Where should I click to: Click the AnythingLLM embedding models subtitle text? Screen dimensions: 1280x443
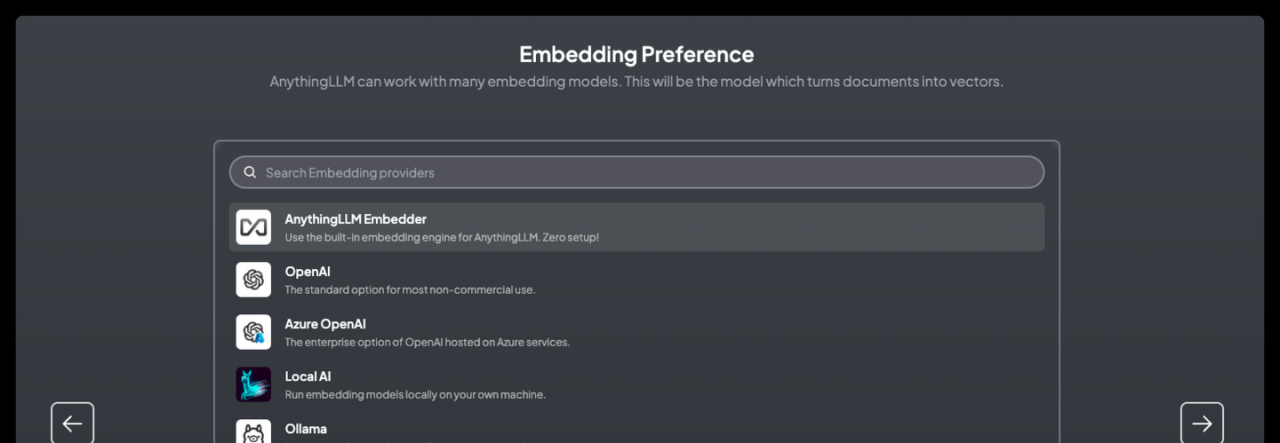pyautogui.click(x=637, y=81)
